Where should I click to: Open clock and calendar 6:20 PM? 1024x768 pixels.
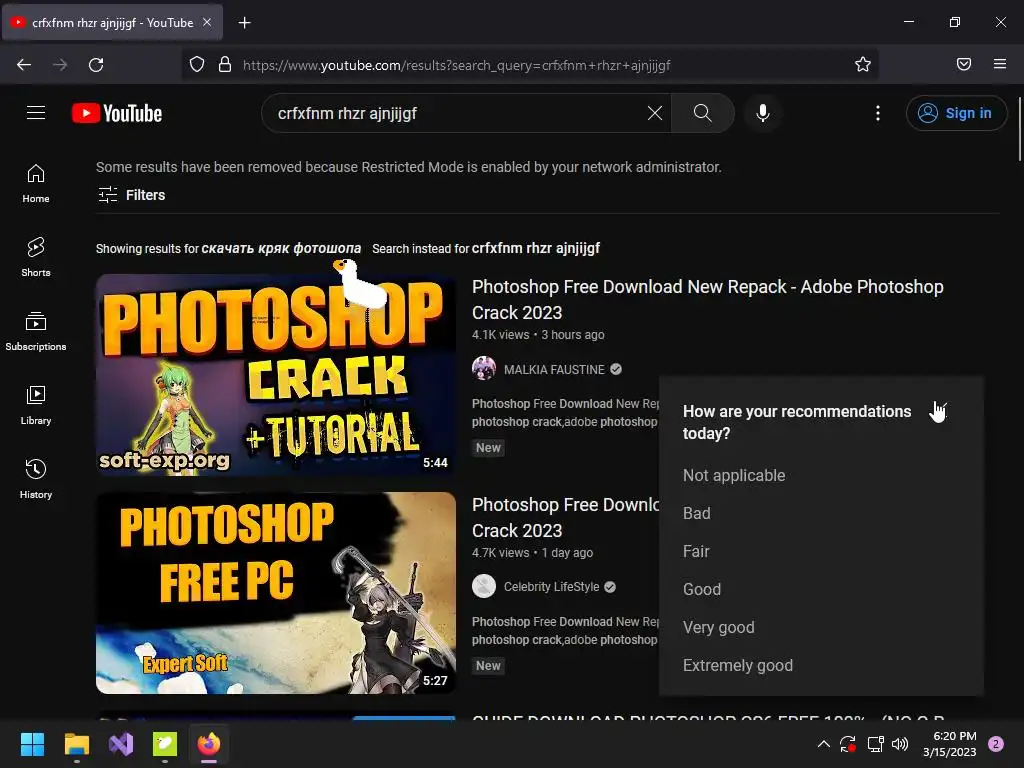950,744
